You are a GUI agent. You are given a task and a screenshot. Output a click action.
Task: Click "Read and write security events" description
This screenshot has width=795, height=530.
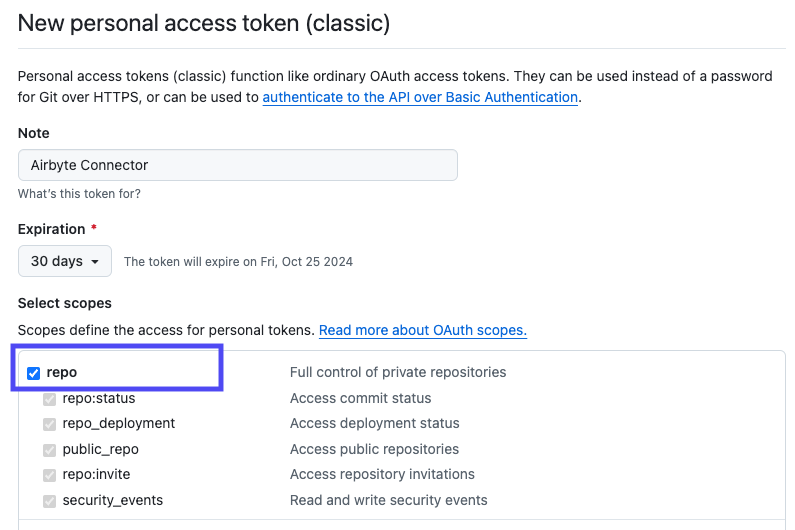(389, 500)
